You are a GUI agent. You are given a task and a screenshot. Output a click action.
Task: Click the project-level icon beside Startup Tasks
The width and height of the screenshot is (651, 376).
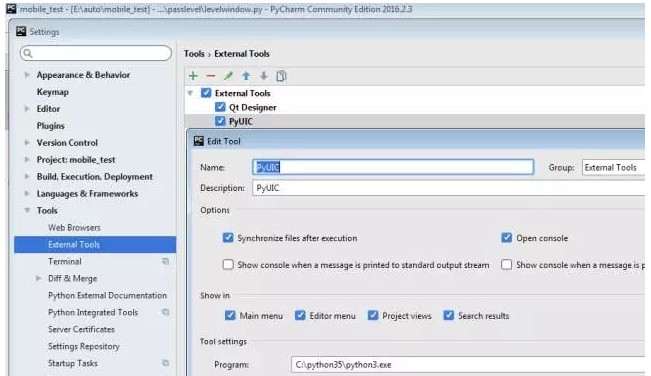coord(165,363)
